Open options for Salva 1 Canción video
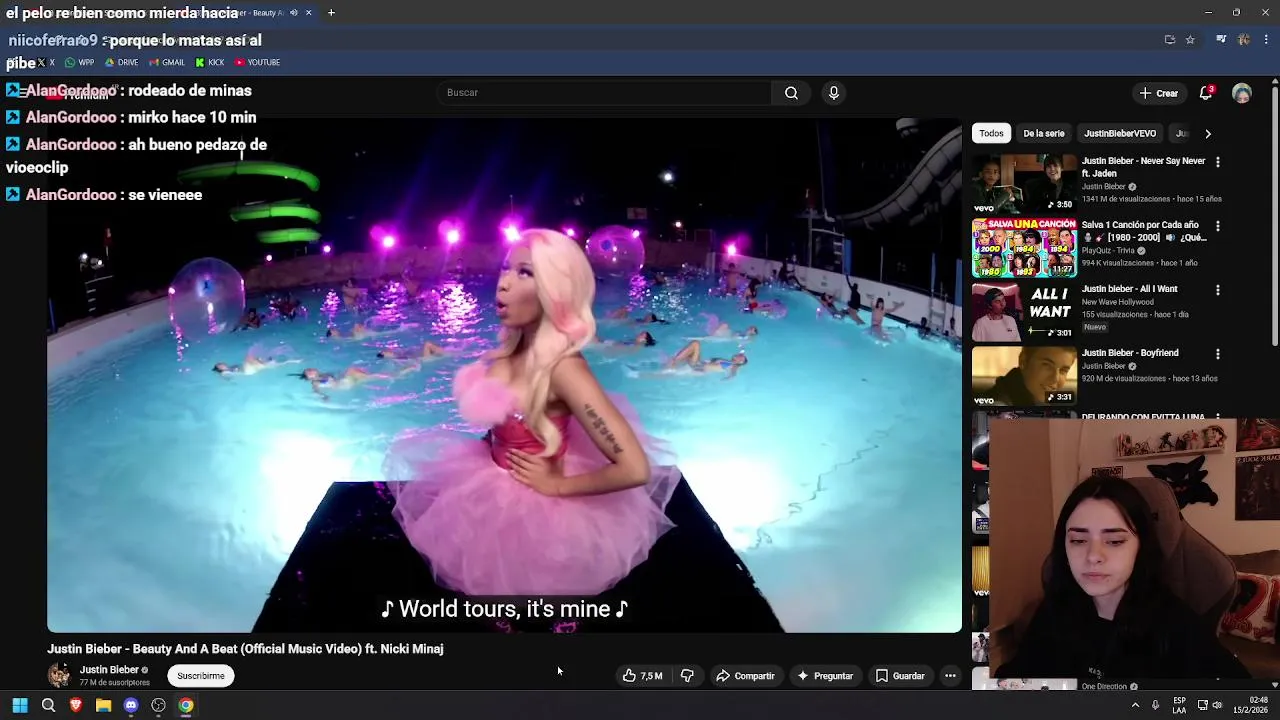This screenshot has height=720, width=1280. pyautogui.click(x=1217, y=226)
